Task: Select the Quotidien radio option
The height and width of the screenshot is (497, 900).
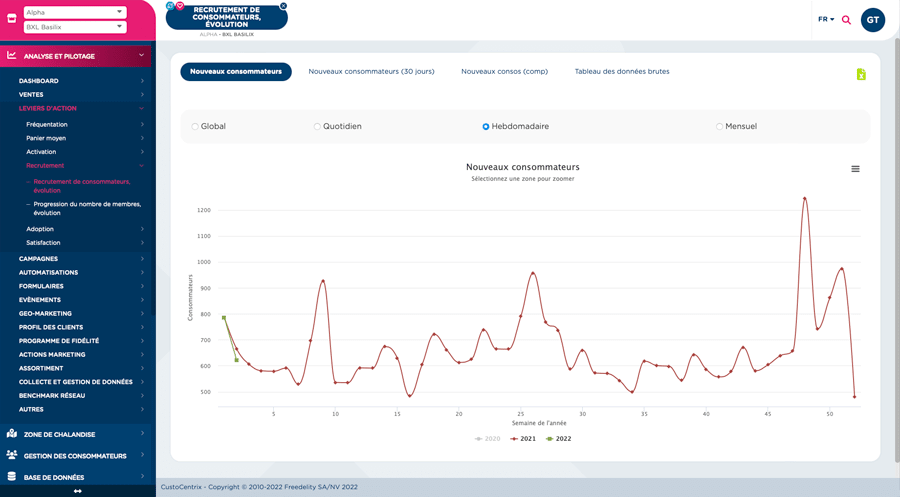Action: pyautogui.click(x=317, y=127)
